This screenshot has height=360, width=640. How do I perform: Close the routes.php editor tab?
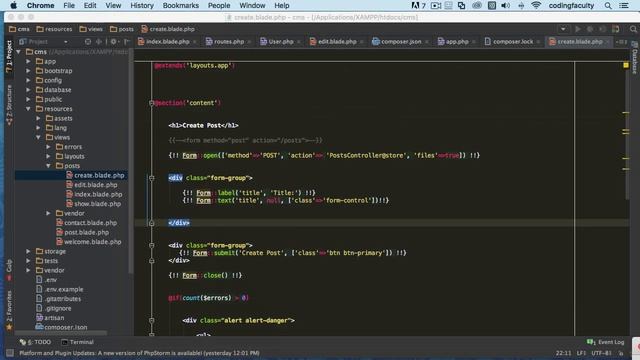pyautogui.click(x=249, y=42)
